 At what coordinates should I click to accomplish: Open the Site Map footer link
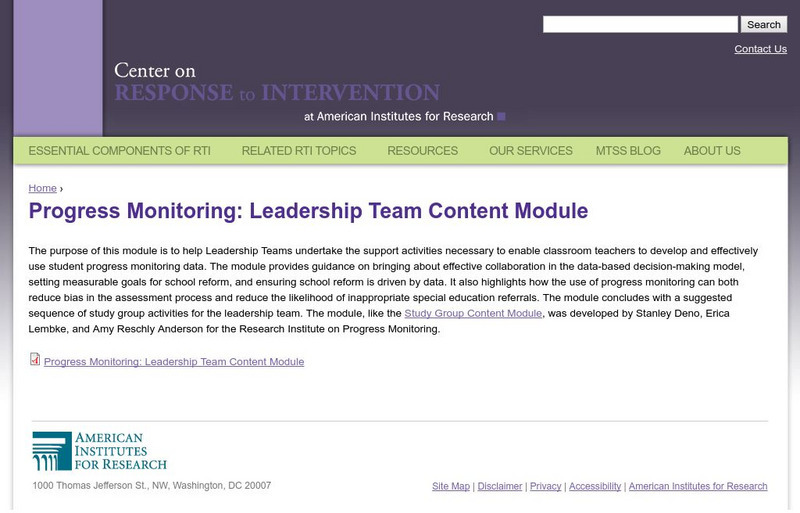451,486
